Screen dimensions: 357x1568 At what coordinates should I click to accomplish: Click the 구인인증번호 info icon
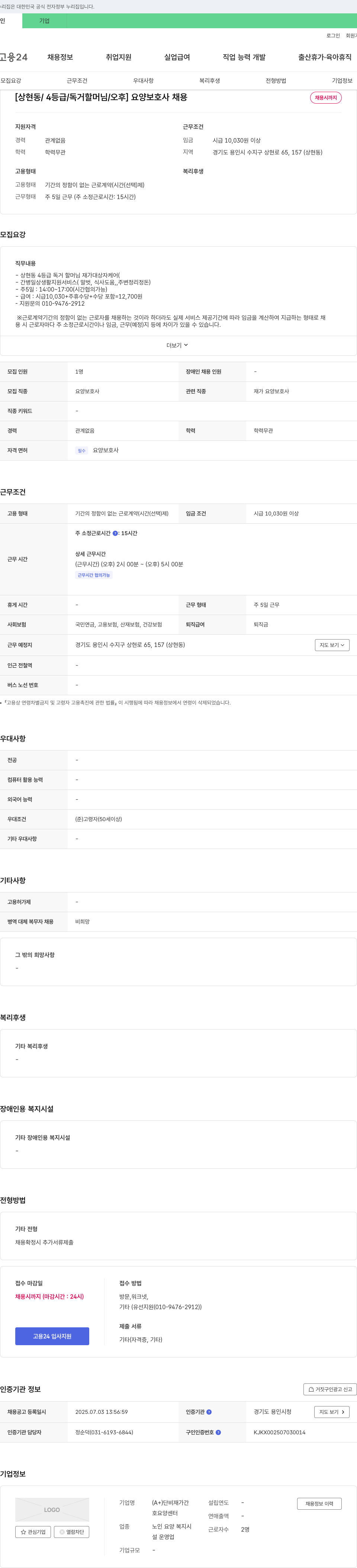click(x=219, y=1432)
